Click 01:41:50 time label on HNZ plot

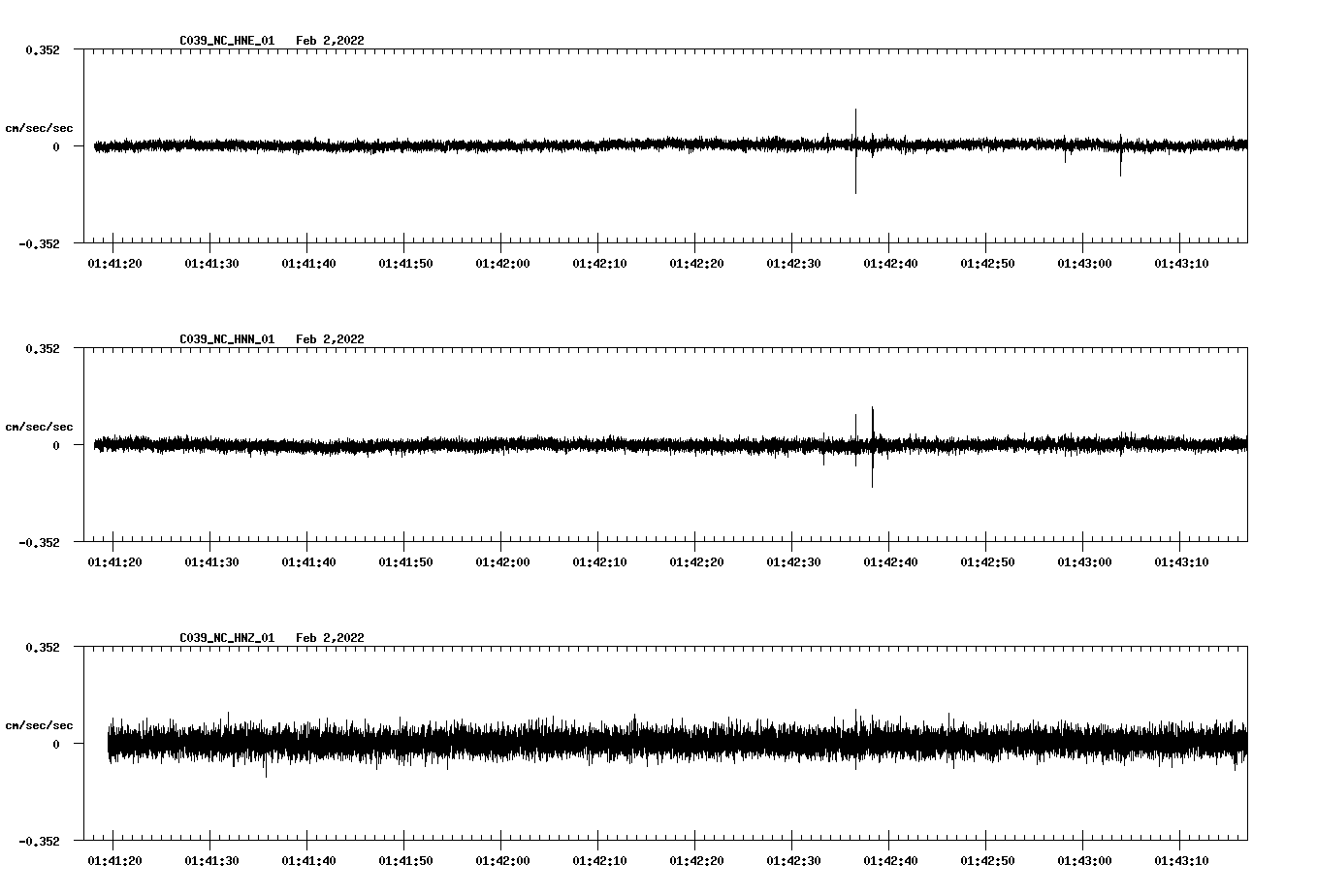[x=405, y=861]
